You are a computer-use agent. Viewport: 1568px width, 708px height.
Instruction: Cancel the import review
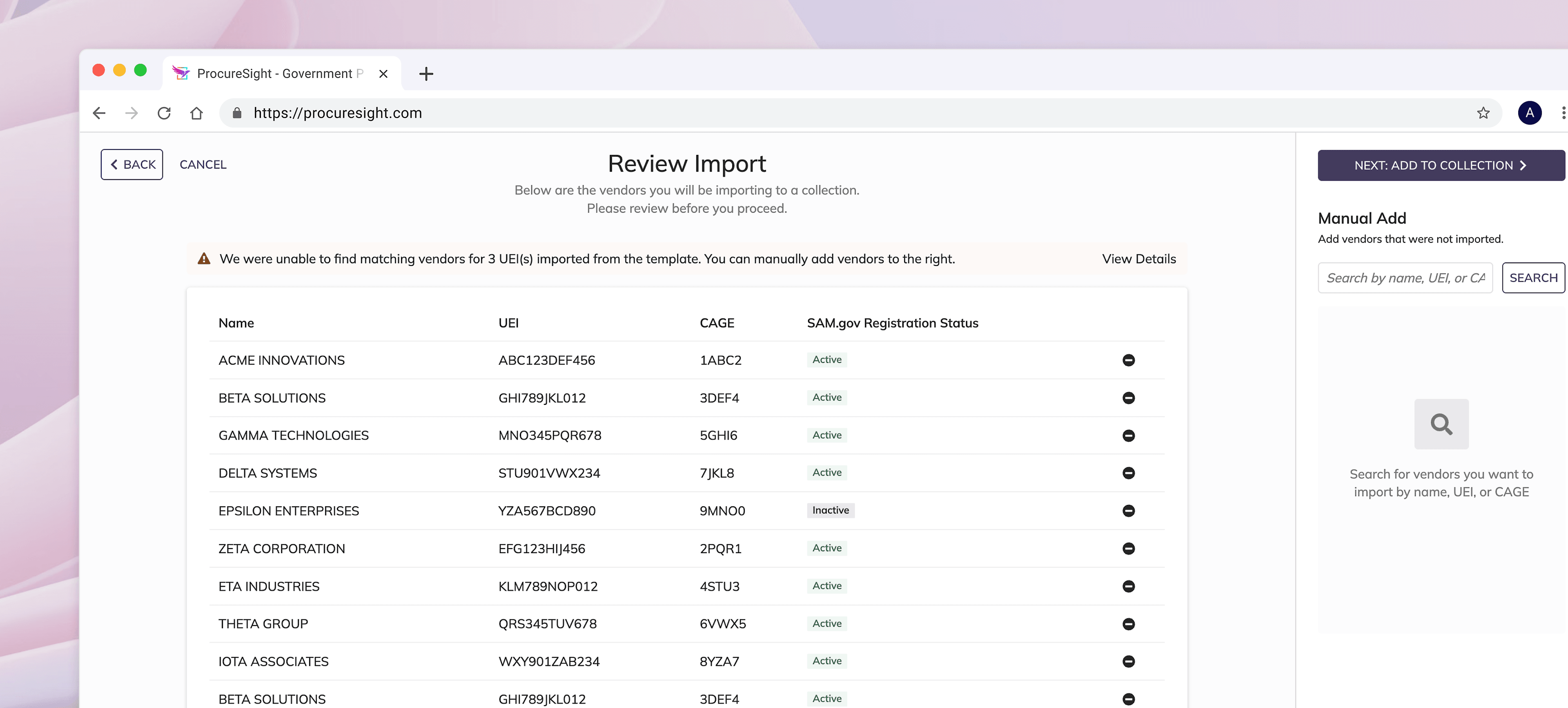[203, 164]
